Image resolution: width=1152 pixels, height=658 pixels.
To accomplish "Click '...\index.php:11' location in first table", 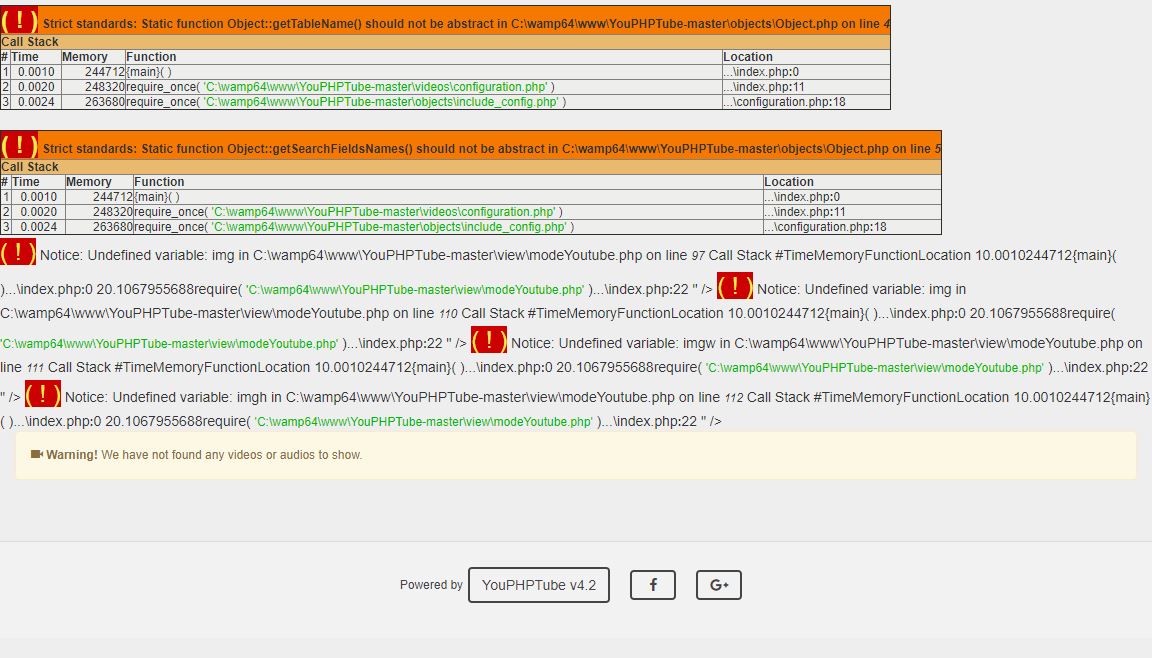I will point(764,87).
